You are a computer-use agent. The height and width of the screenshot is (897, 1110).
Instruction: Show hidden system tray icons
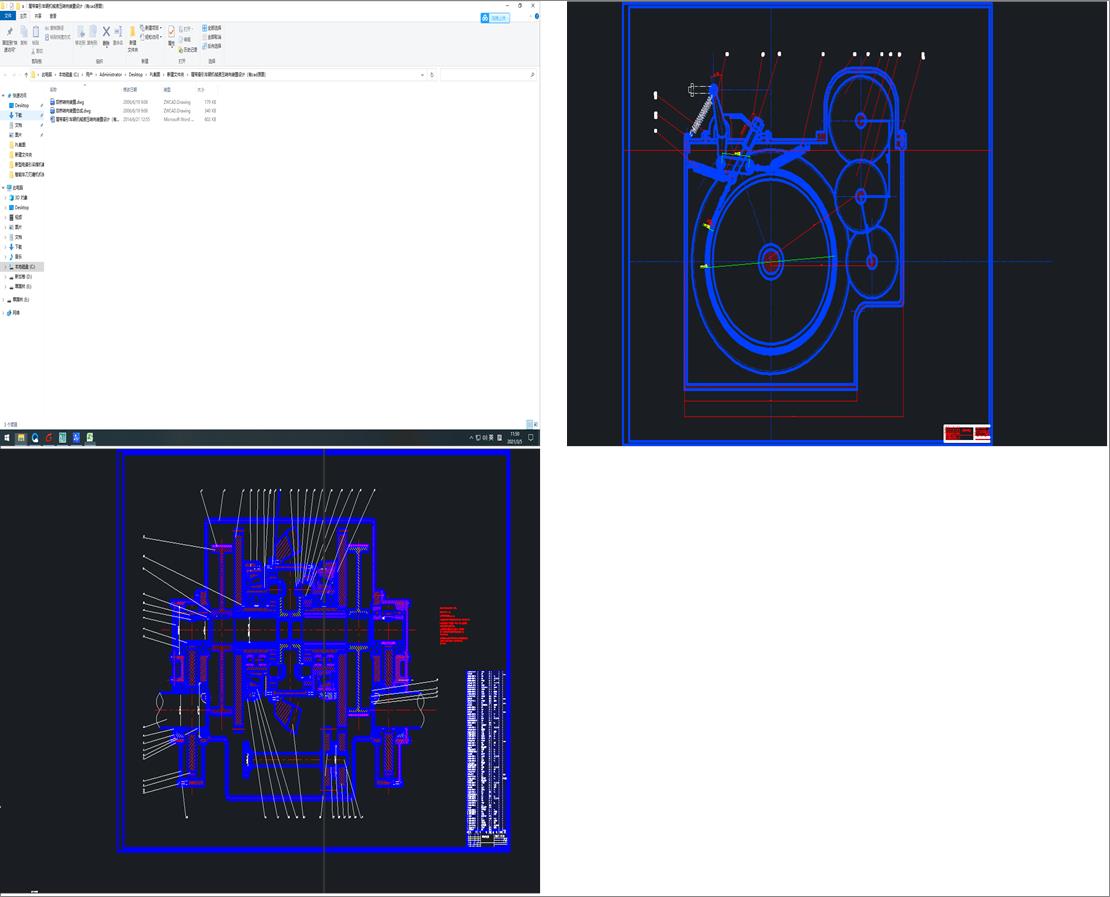(x=472, y=437)
